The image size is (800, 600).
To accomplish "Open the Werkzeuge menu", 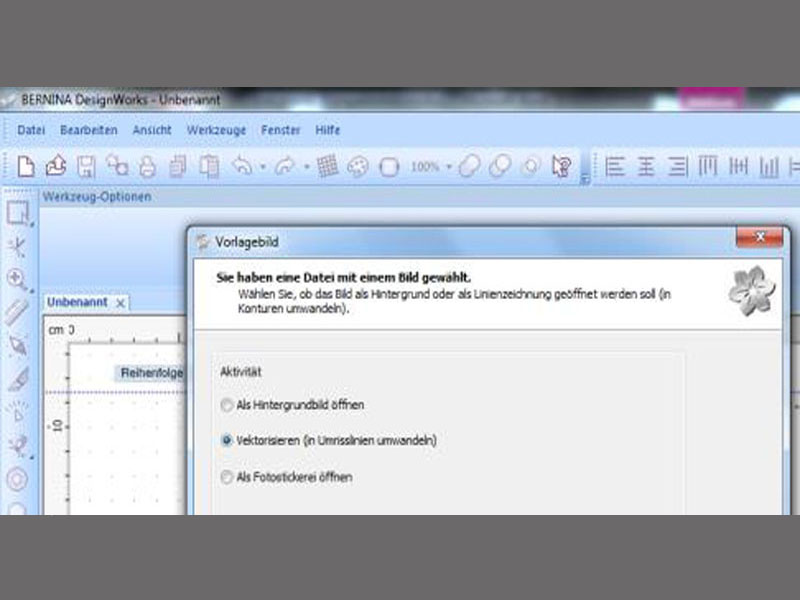I will 216,130.
